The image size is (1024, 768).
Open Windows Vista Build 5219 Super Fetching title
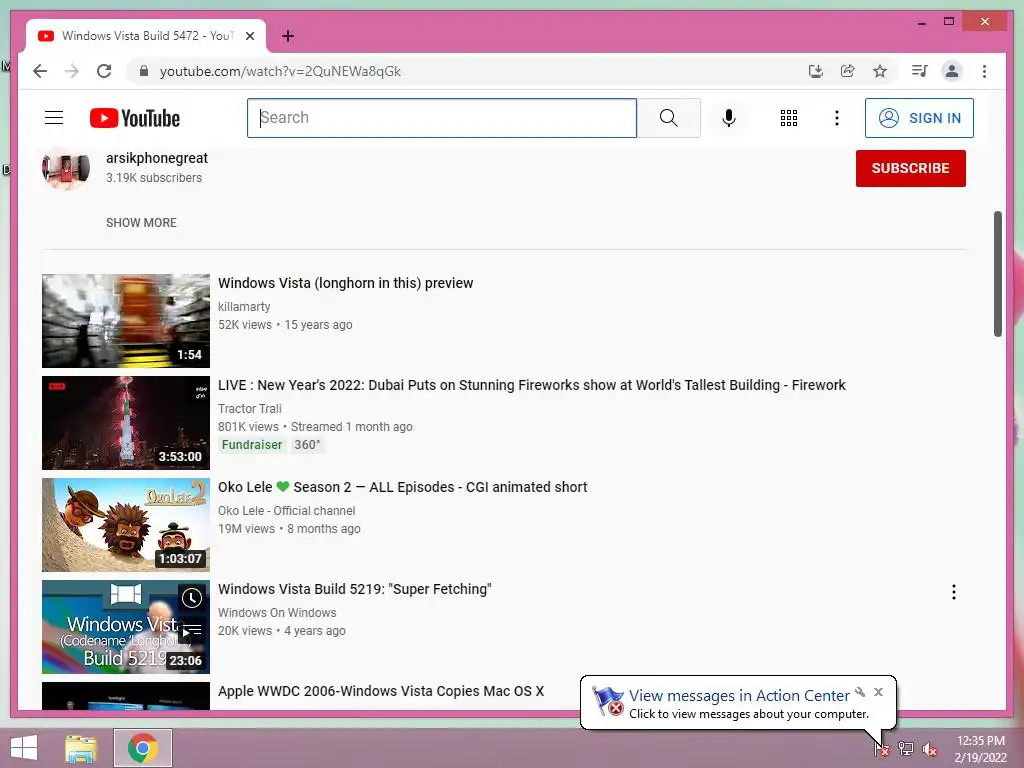click(355, 588)
